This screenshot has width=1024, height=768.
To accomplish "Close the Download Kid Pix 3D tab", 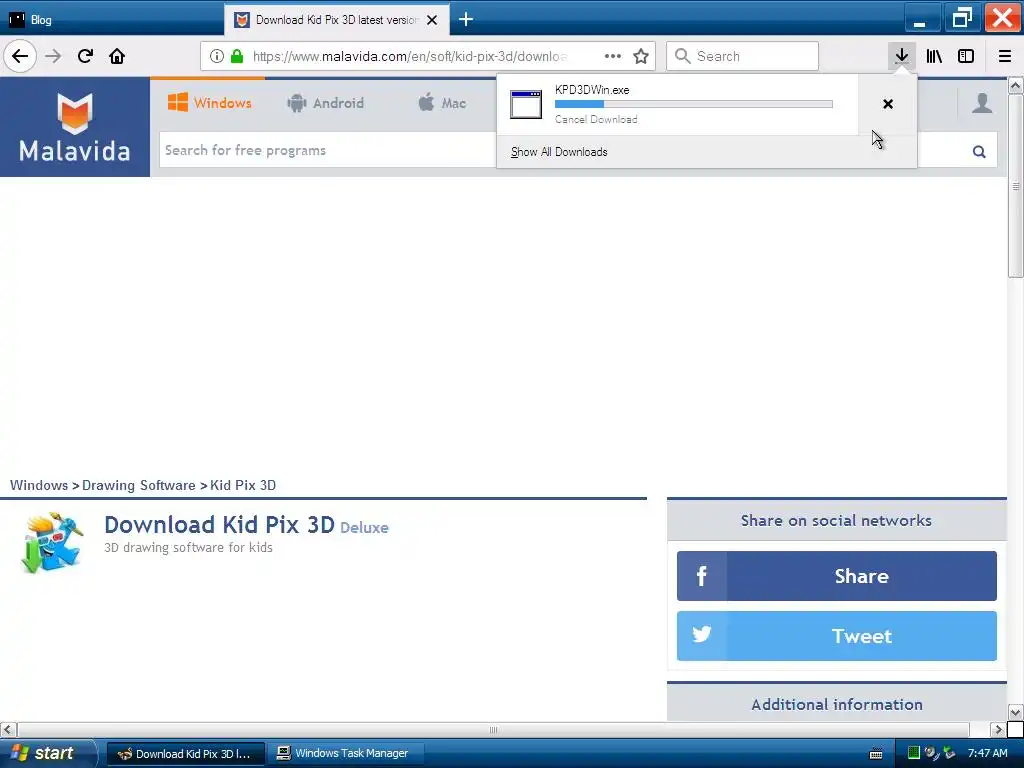I will tap(432, 20).
